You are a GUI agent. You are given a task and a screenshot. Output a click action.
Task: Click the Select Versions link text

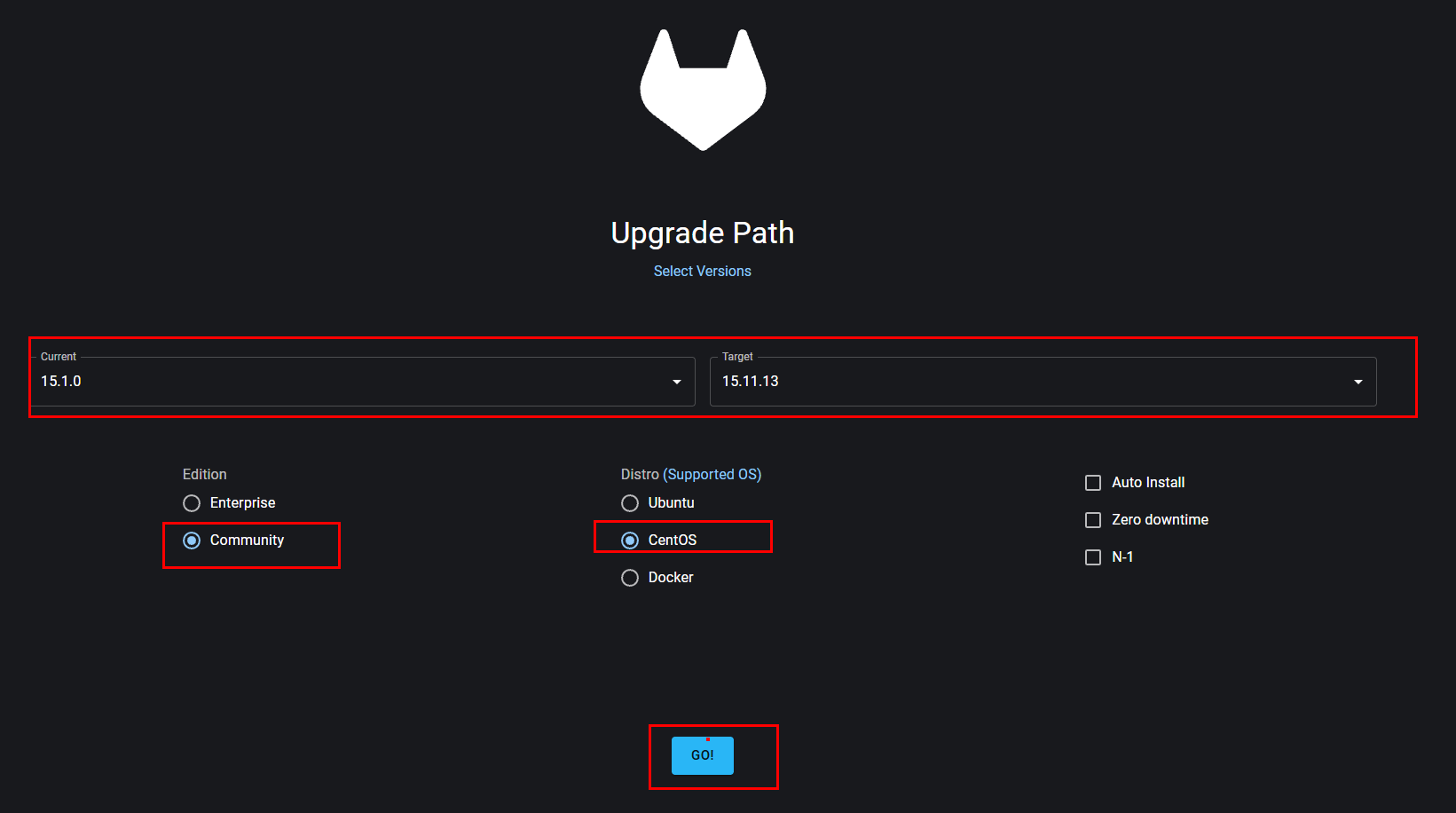coord(703,271)
